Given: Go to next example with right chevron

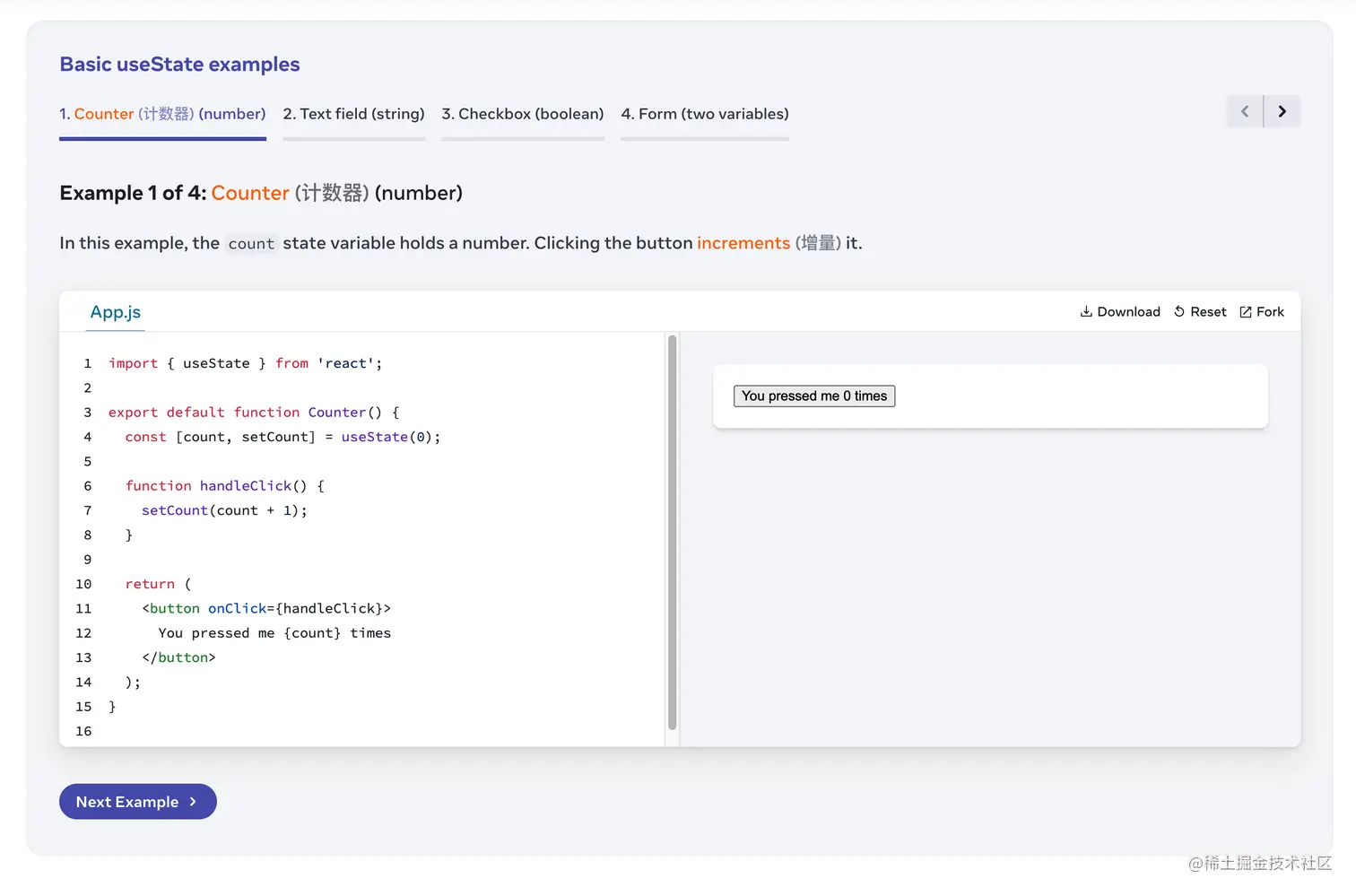Looking at the screenshot, I should tap(1282, 112).
